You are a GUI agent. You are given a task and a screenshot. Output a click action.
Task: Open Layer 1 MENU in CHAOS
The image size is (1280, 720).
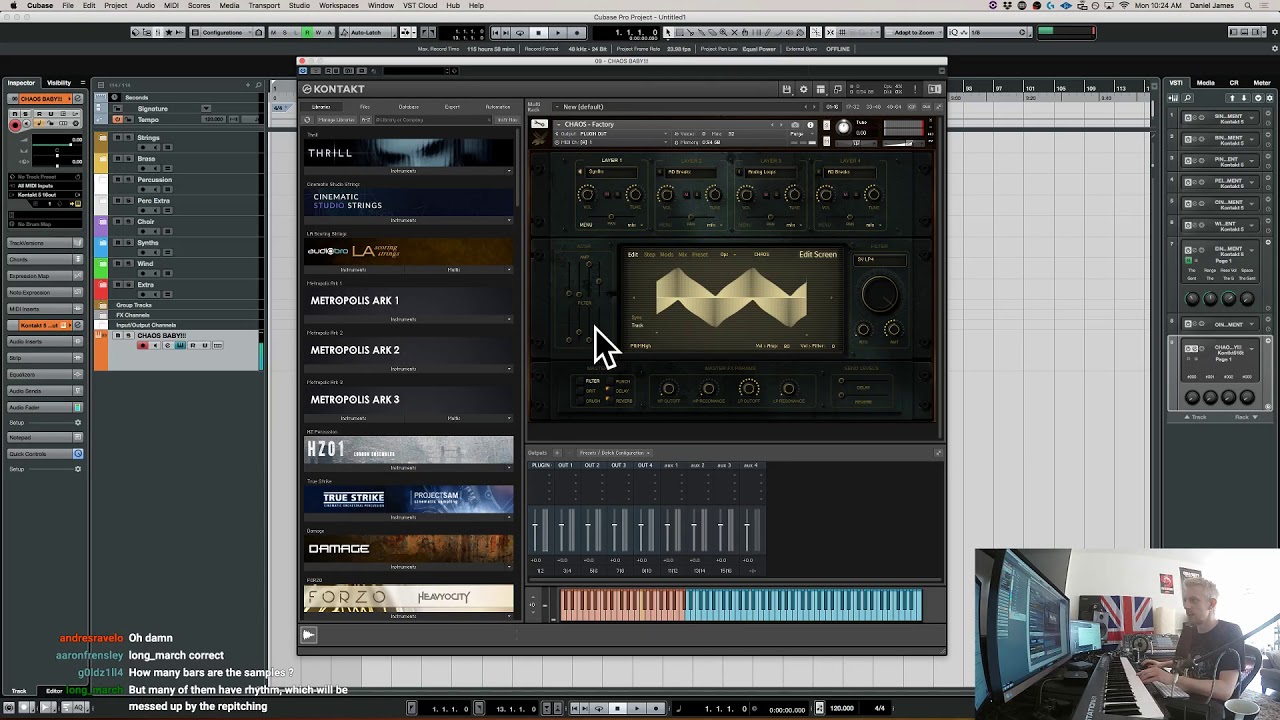coord(586,225)
